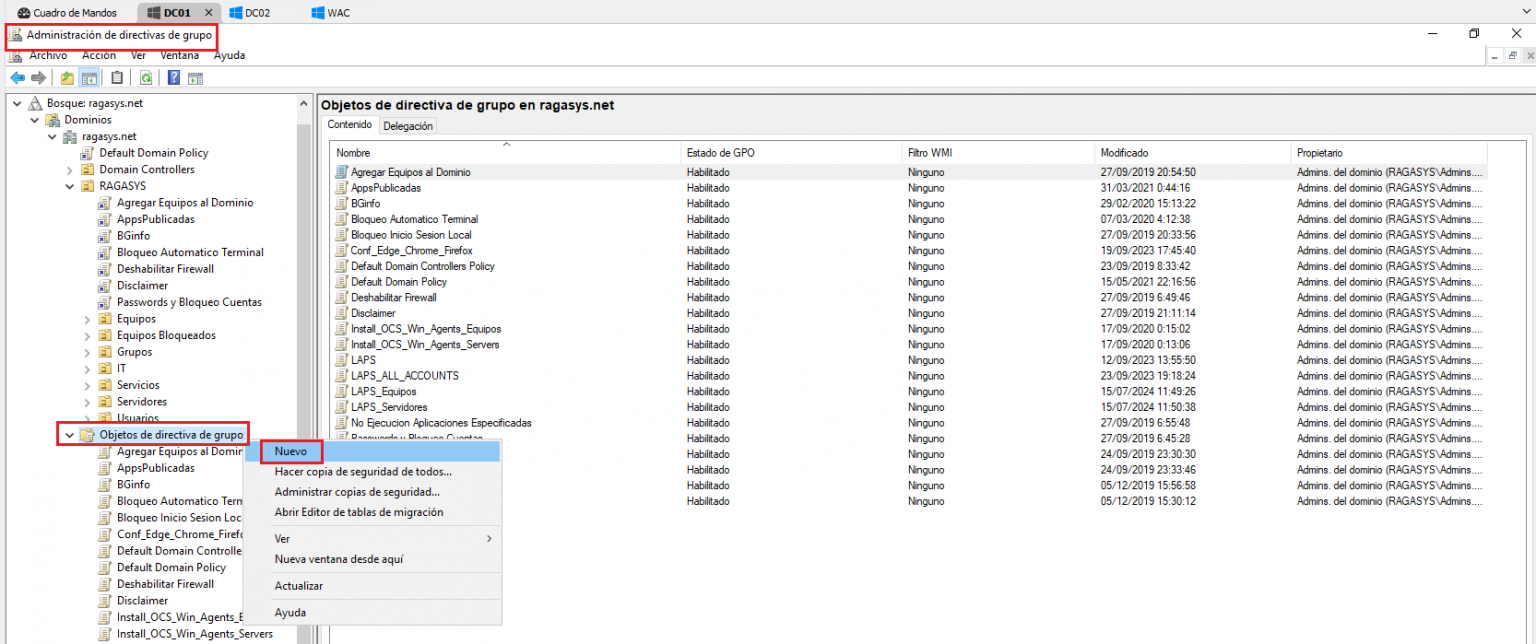Click the Forward arrow in the toolbar

[38, 78]
